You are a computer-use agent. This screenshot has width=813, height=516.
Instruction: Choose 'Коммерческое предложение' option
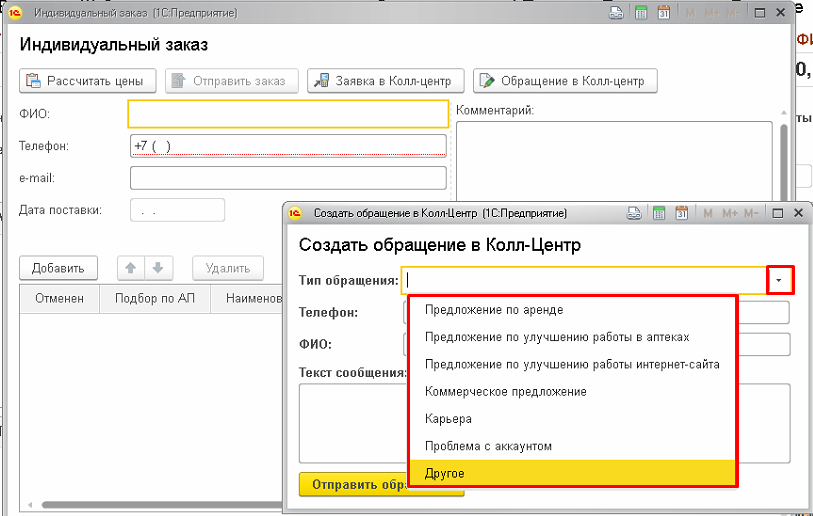pyautogui.click(x=505, y=391)
